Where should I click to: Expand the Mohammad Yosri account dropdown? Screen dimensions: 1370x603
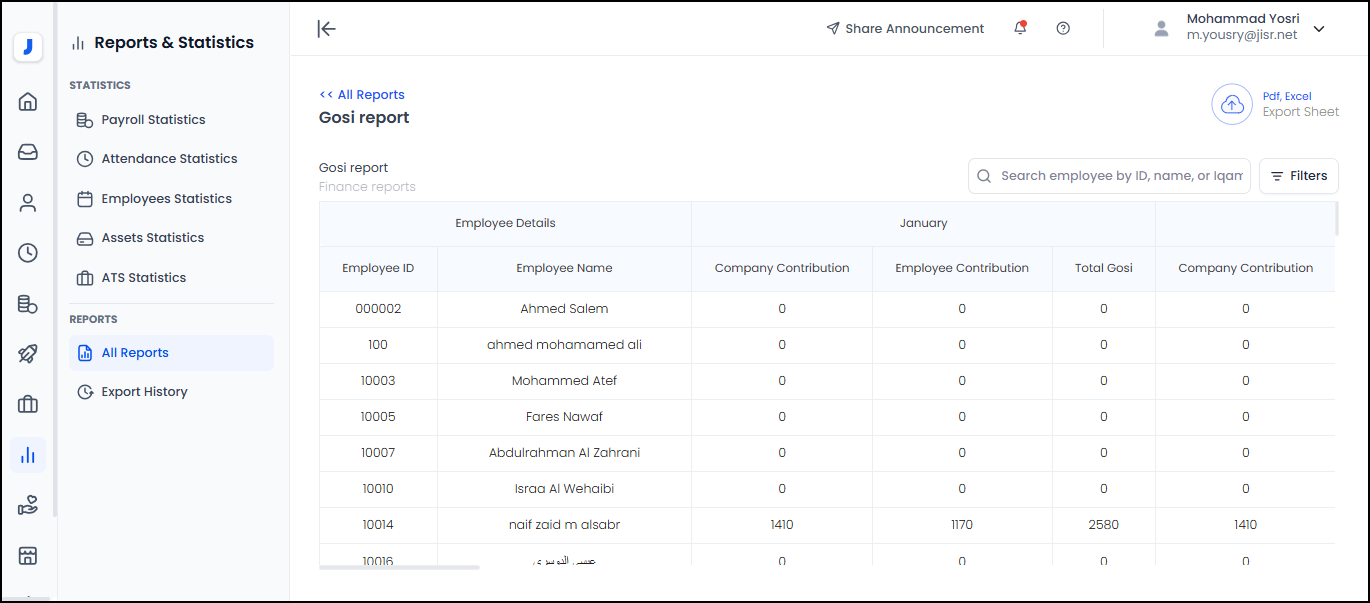point(1319,29)
